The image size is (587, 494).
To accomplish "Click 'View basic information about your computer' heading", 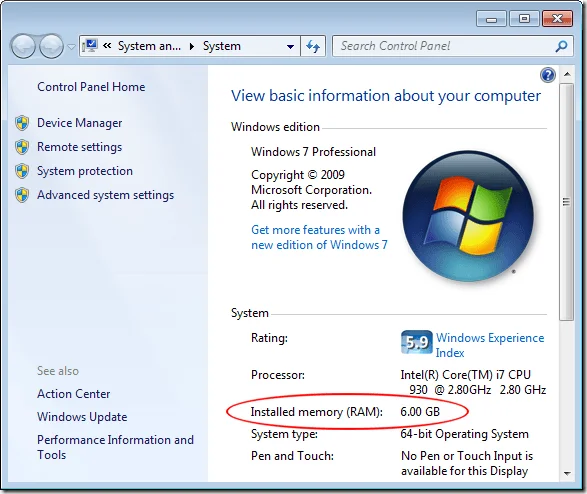I will point(386,96).
